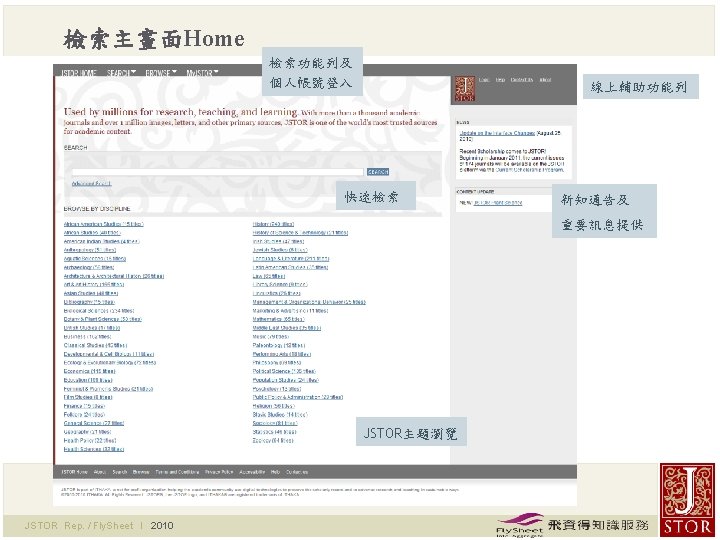
Task: Open the Advanced Search link
Action: [x=91, y=184]
